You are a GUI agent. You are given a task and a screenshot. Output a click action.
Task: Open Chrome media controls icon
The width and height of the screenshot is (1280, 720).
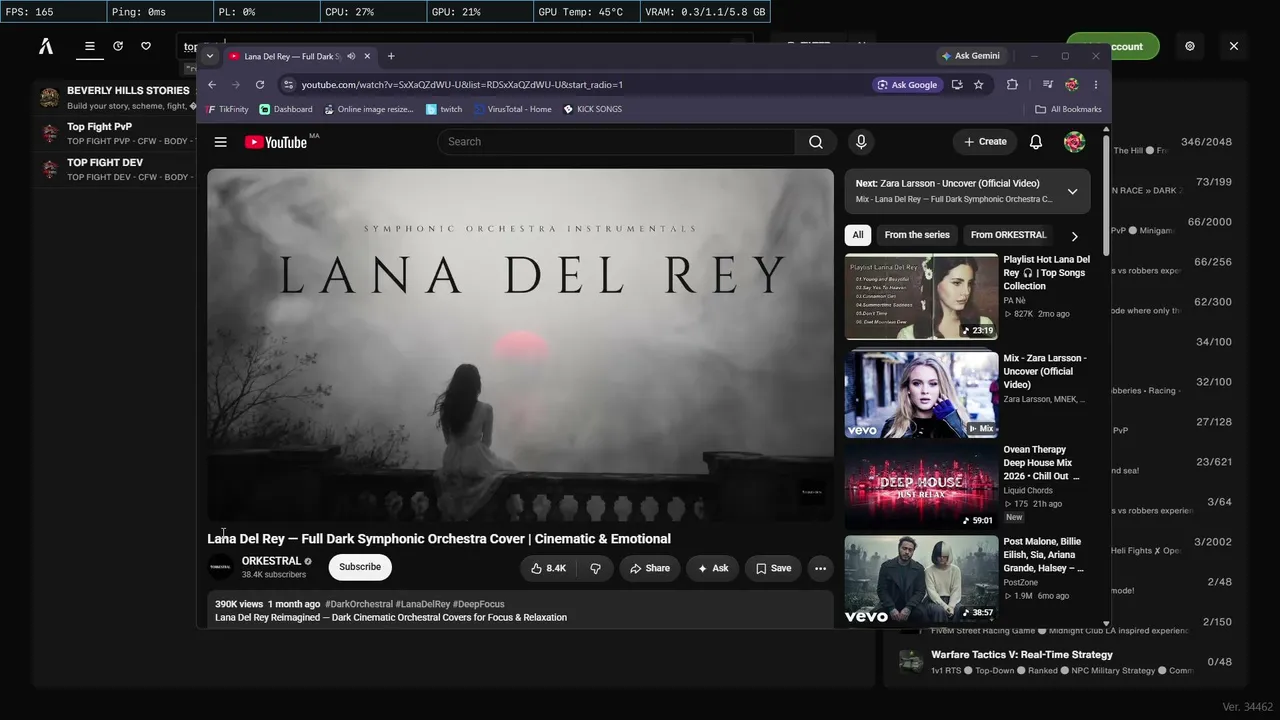tap(1047, 85)
